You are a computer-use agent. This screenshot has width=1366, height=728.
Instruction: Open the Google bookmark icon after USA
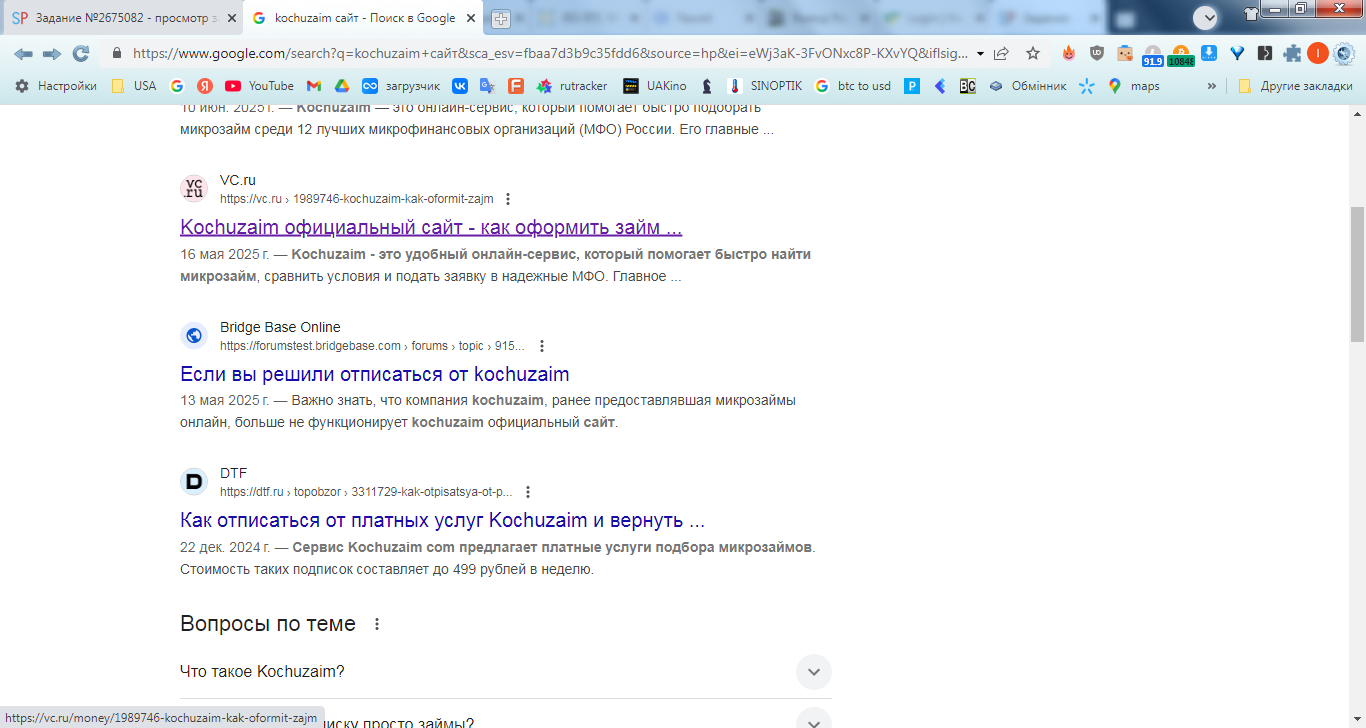coord(177,86)
